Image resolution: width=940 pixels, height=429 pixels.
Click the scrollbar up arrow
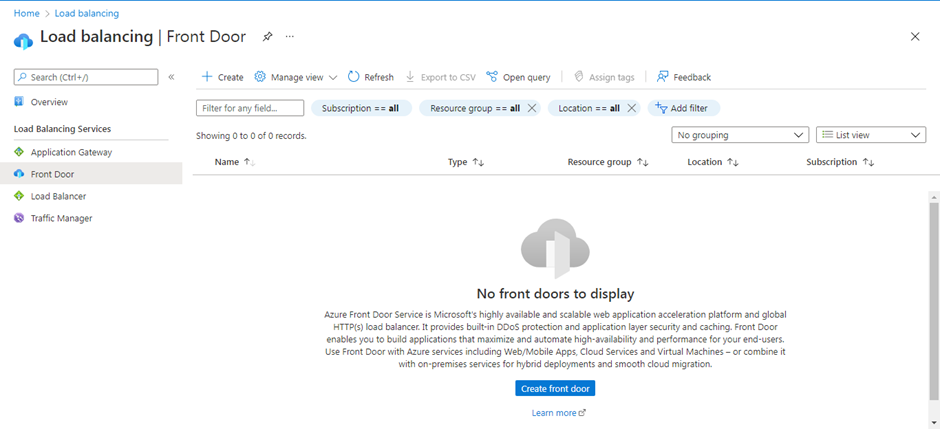(x=934, y=197)
